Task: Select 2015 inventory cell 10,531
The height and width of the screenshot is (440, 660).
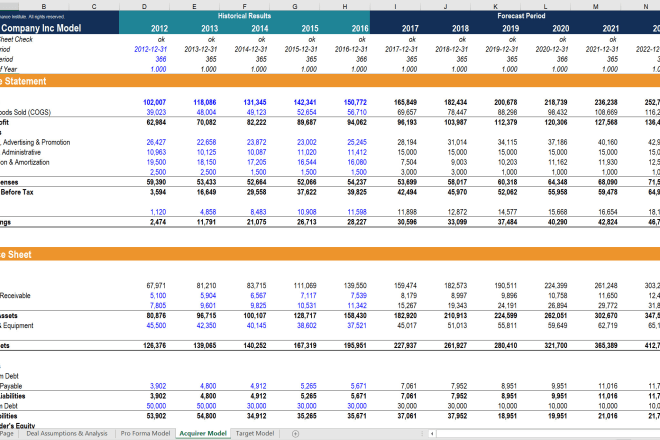Action: pyautogui.click(x=306, y=306)
